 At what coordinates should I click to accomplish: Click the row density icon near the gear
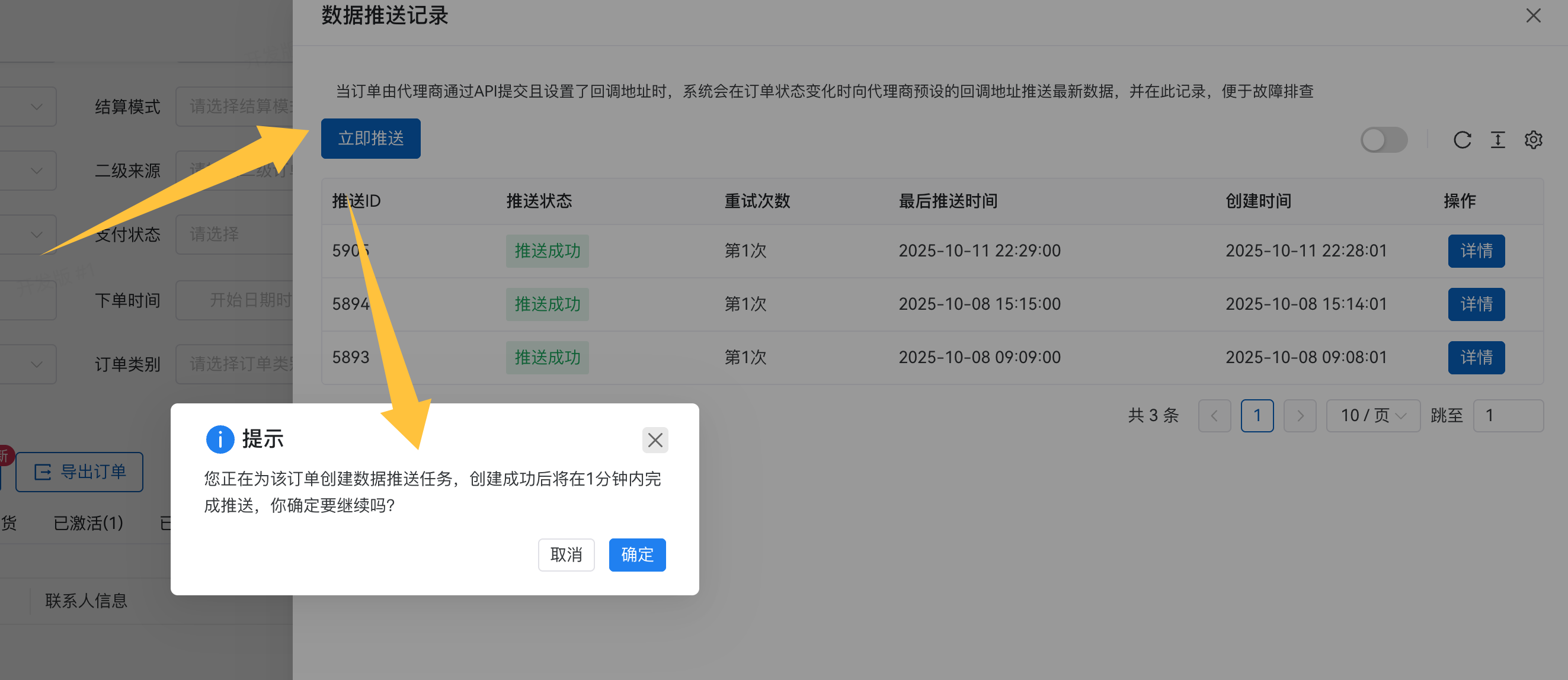pos(1498,140)
